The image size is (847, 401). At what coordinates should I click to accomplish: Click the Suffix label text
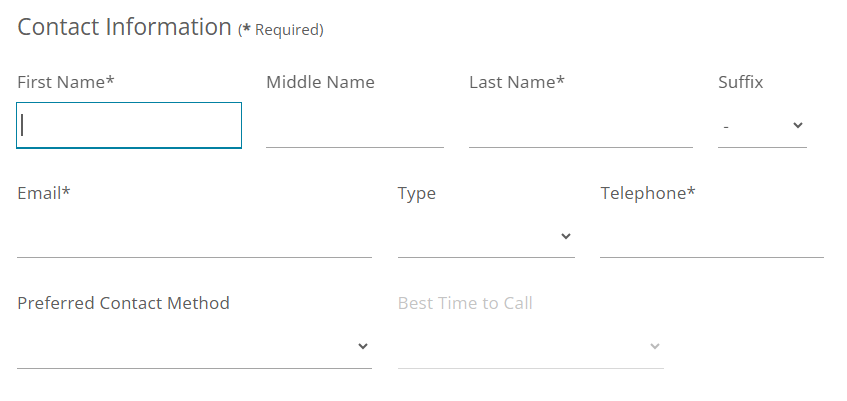(x=741, y=82)
